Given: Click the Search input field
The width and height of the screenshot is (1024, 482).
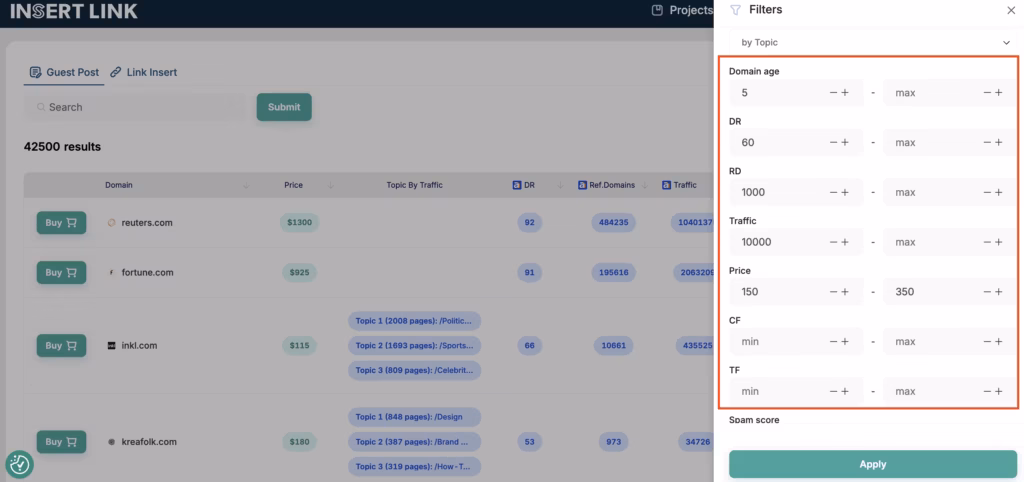Looking at the screenshot, I should tap(135, 107).
